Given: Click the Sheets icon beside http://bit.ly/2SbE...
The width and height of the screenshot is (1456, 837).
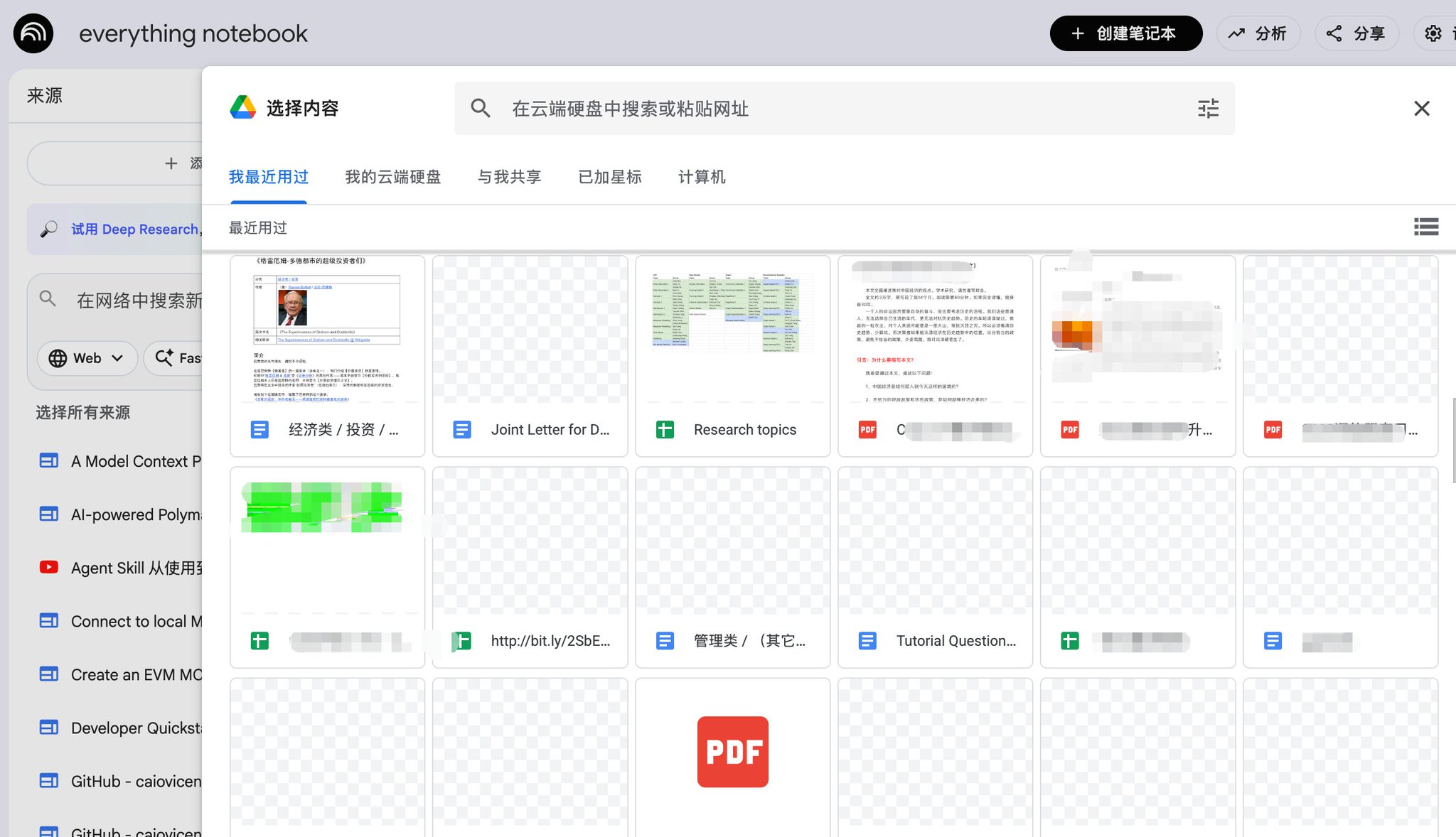Looking at the screenshot, I should [462, 641].
